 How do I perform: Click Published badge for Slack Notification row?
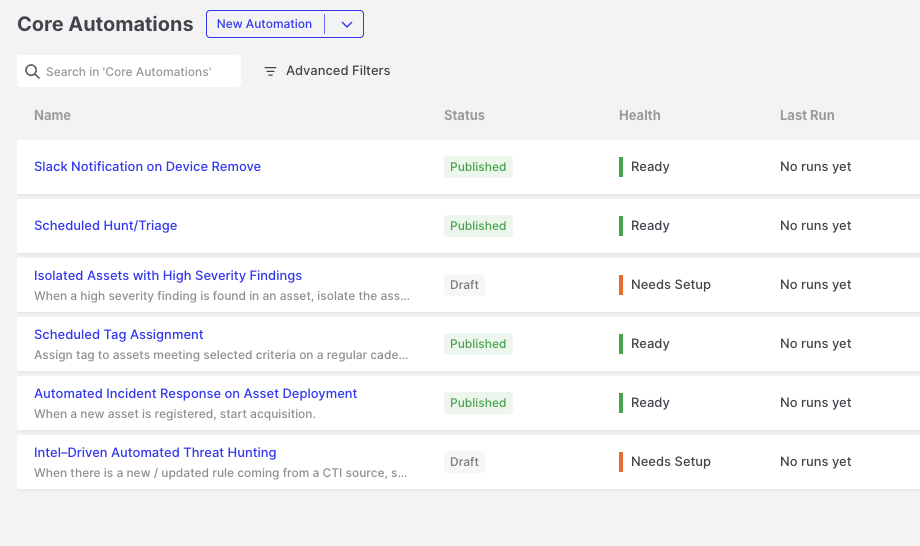(478, 167)
